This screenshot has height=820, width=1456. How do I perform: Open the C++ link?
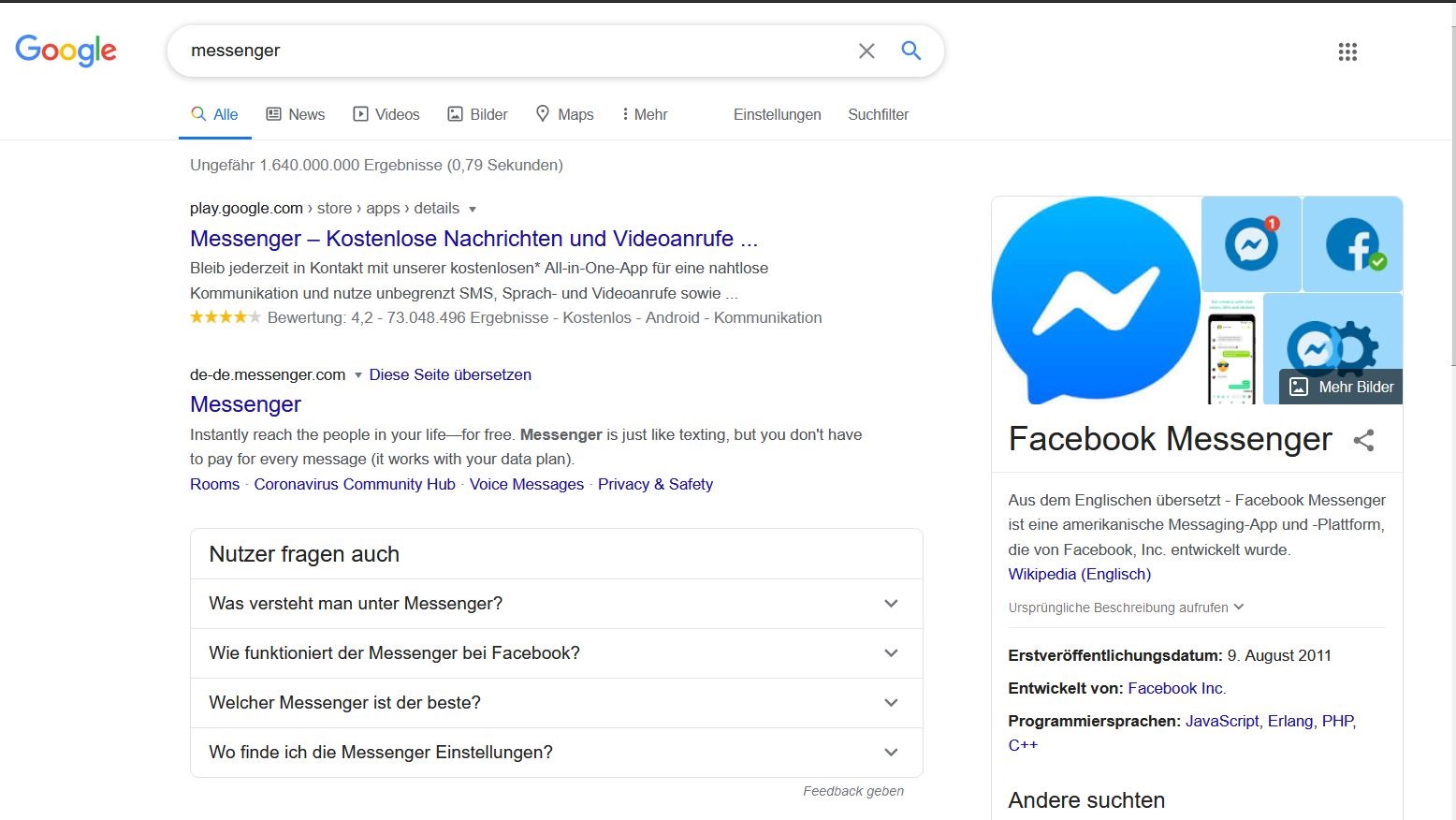coord(1023,745)
